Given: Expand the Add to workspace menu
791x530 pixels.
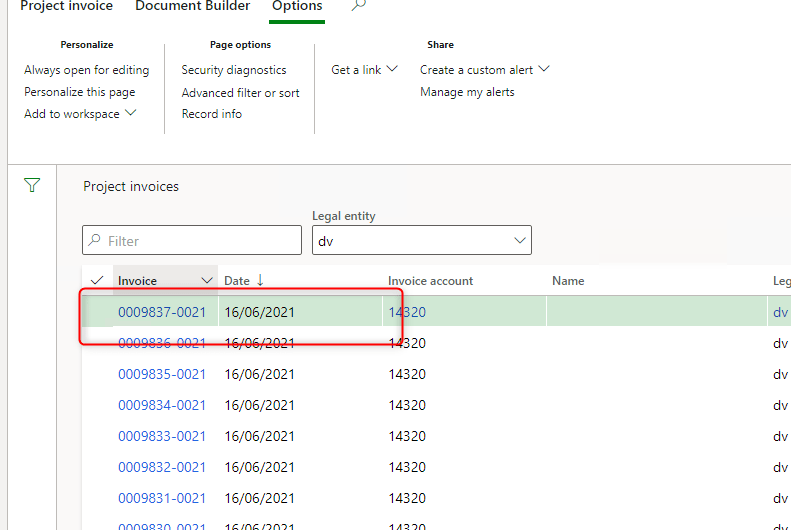Looking at the screenshot, I should pos(80,114).
